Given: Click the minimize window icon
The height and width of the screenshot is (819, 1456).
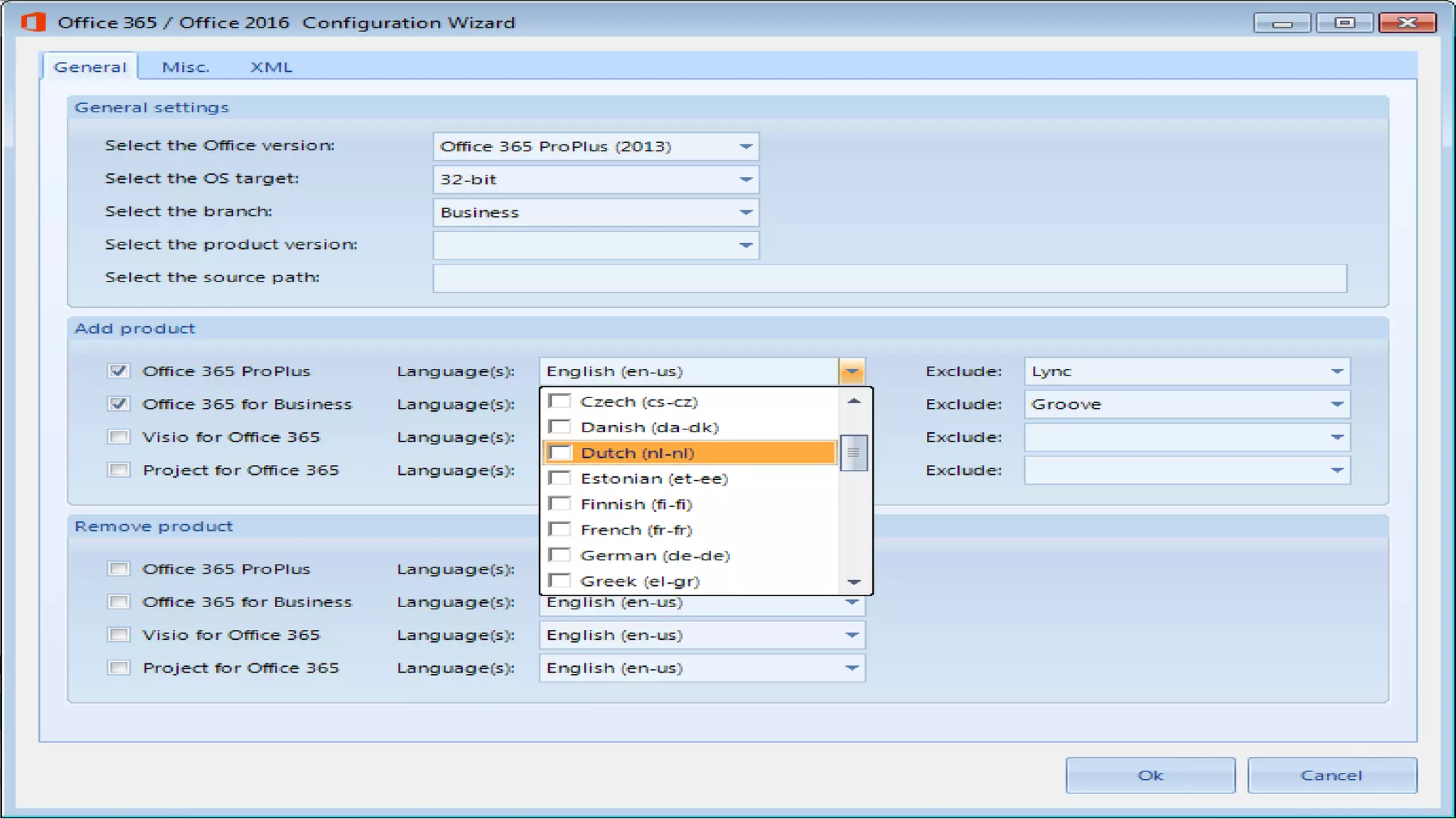Looking at the screenshot, I should tap(1282, 23).
